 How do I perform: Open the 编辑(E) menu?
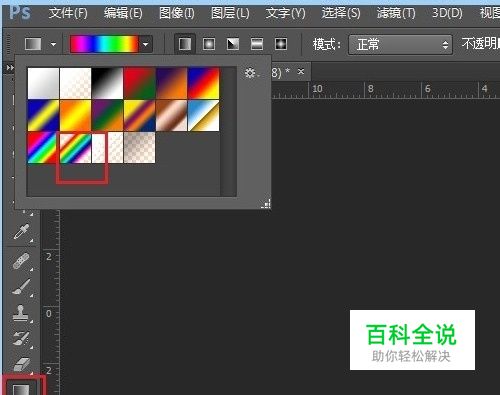click(123, 13)
